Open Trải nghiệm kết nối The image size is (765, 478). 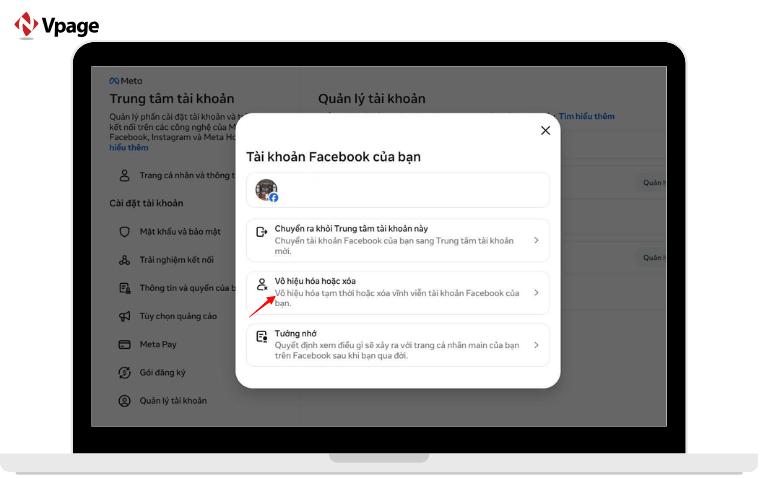pos(176,260)
